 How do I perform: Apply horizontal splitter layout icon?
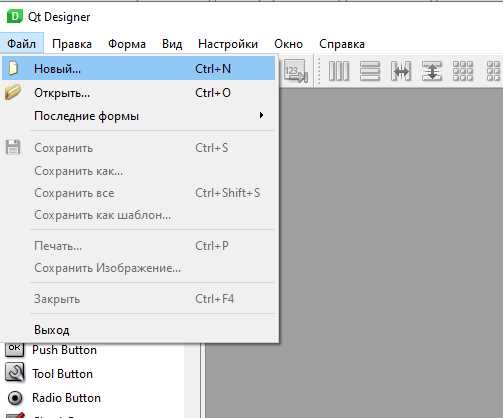[x=401, y=71]
